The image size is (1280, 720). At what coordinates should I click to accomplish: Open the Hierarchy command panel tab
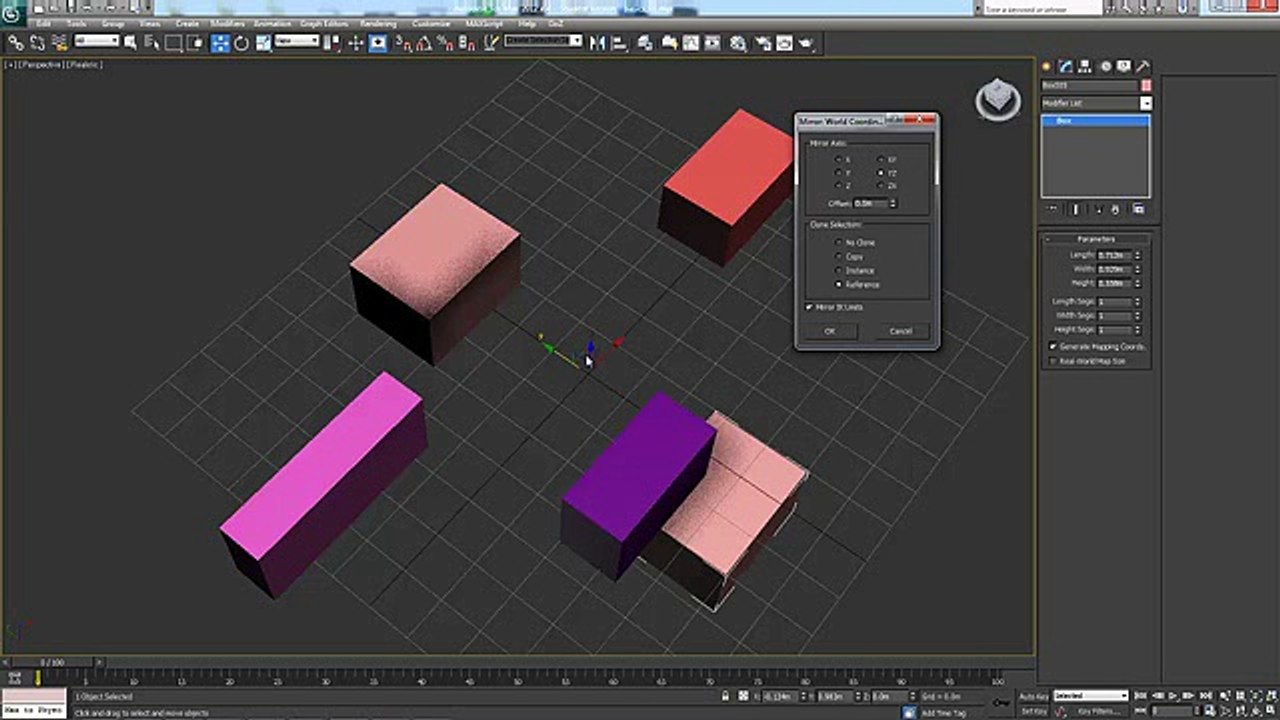(1086, 67)
